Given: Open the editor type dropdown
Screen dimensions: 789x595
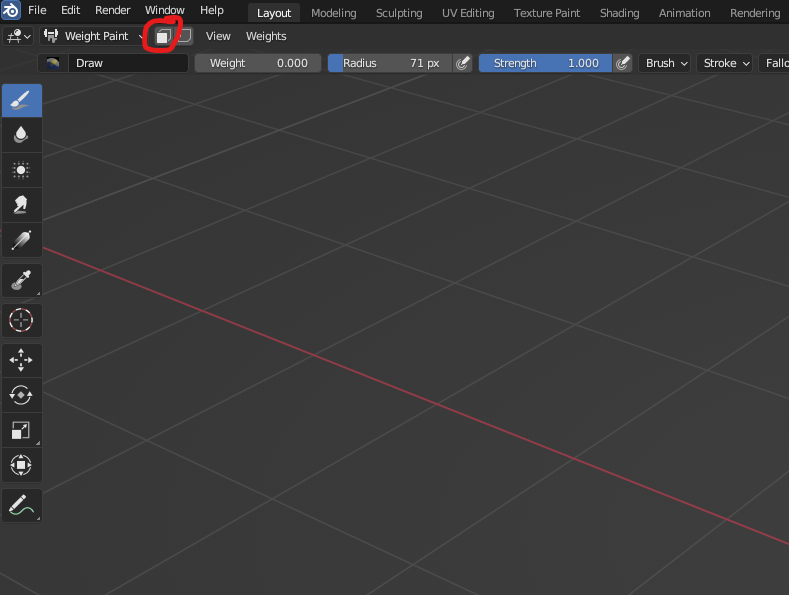Looking at the screenshot, I should [19, 36].
